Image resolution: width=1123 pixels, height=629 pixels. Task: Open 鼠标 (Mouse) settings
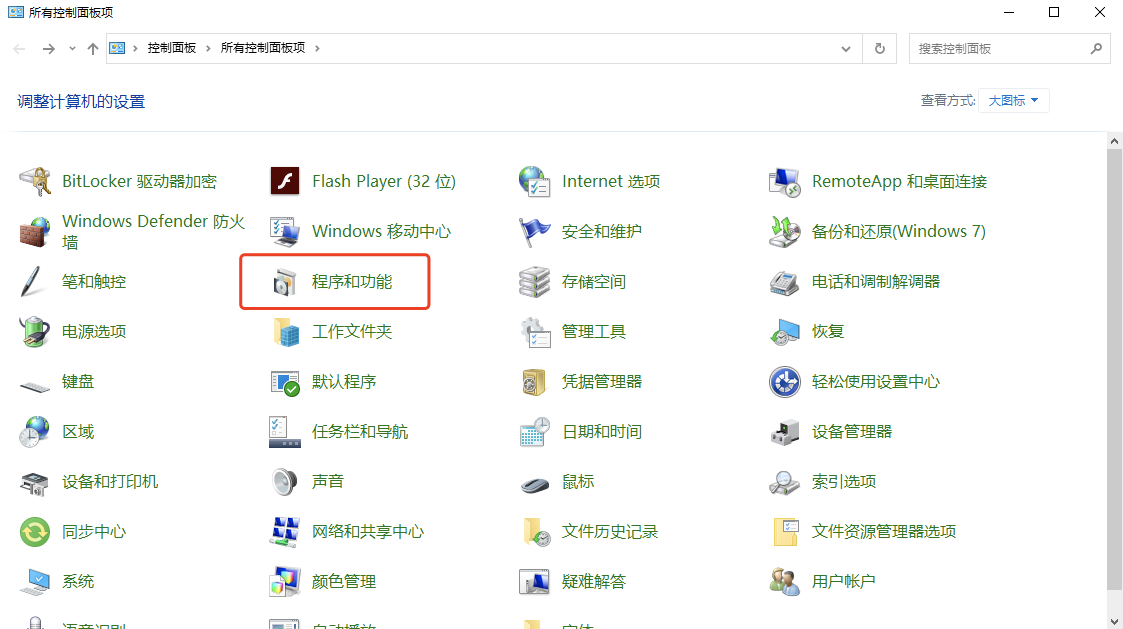(578, 481)
